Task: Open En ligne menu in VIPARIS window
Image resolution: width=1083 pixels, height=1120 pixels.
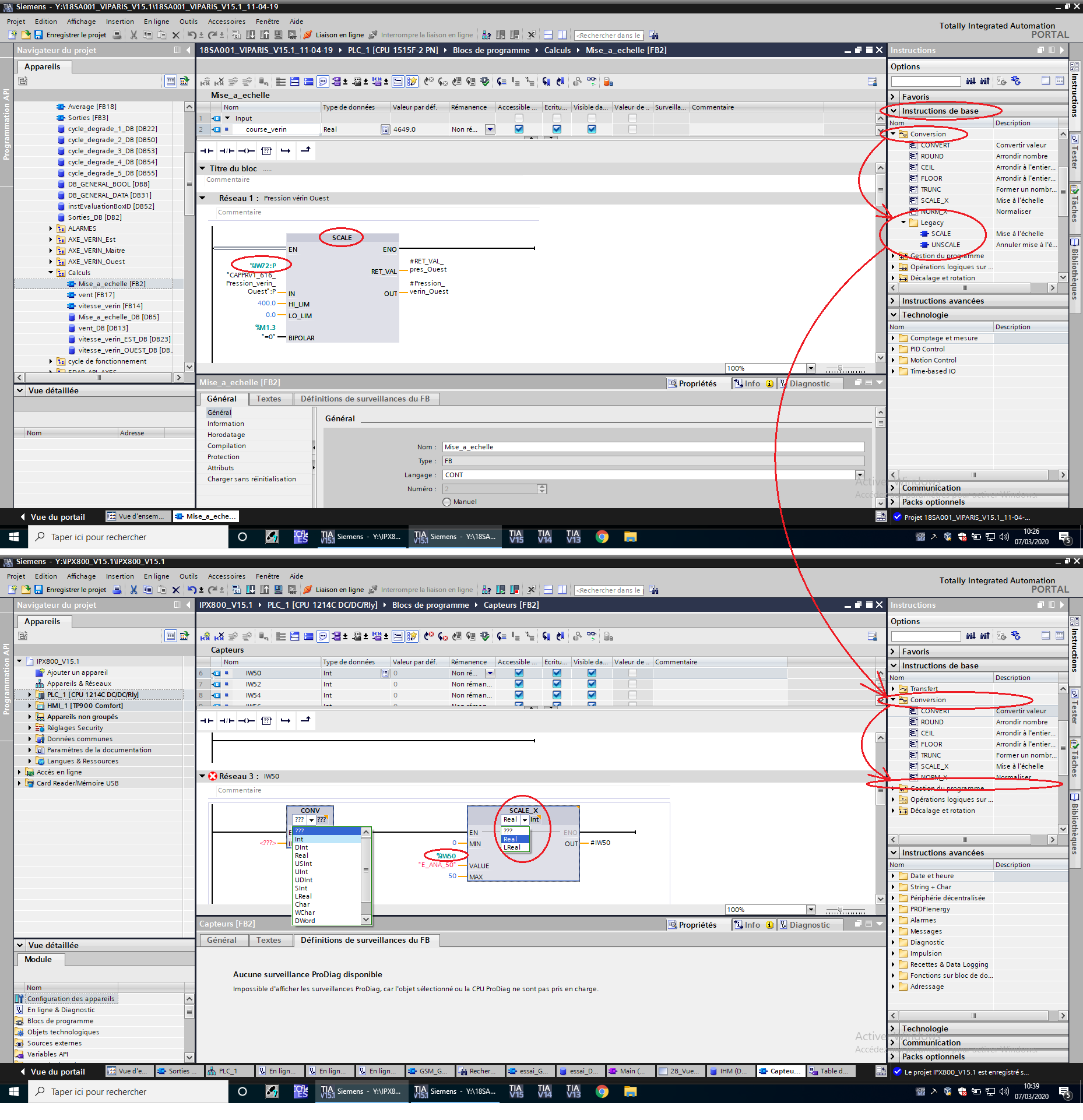Action: [x=156, y=22]
